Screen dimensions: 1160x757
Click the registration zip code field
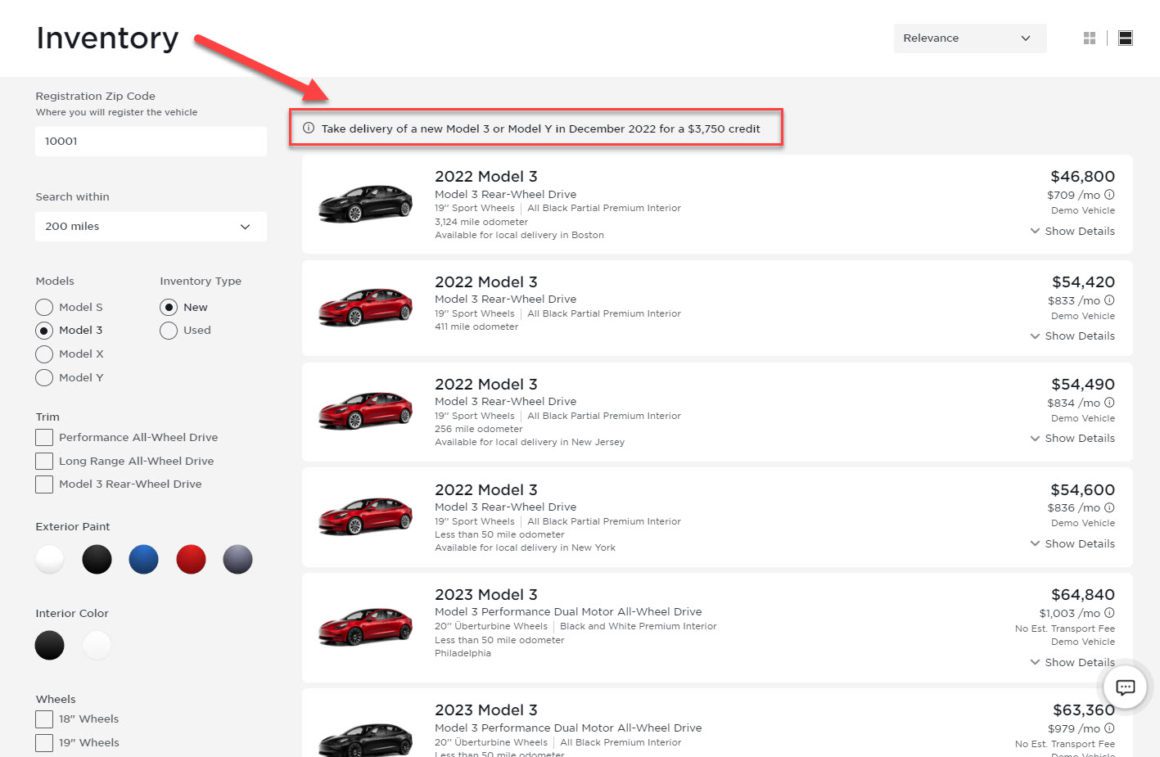pos(151,141)
